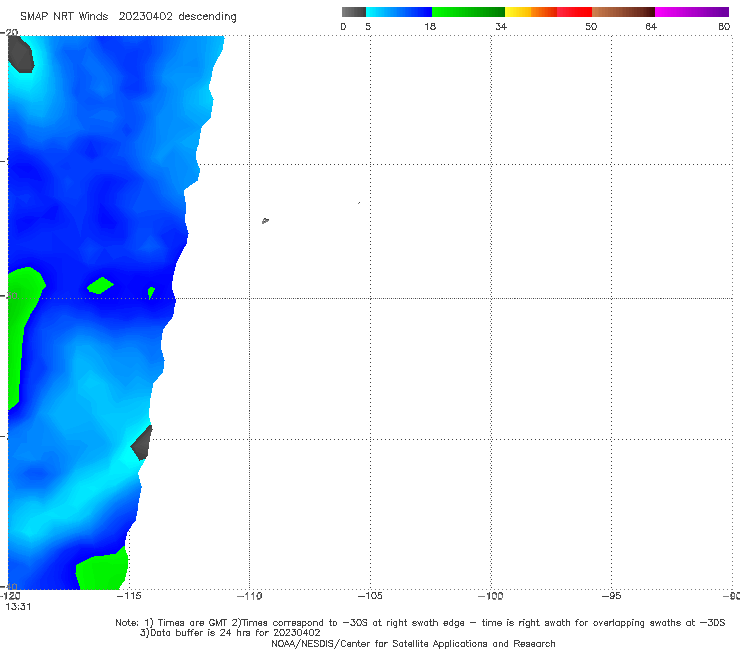Click the red segment of the color bar
The image size is (740, 650).
(x=574, y=12)
